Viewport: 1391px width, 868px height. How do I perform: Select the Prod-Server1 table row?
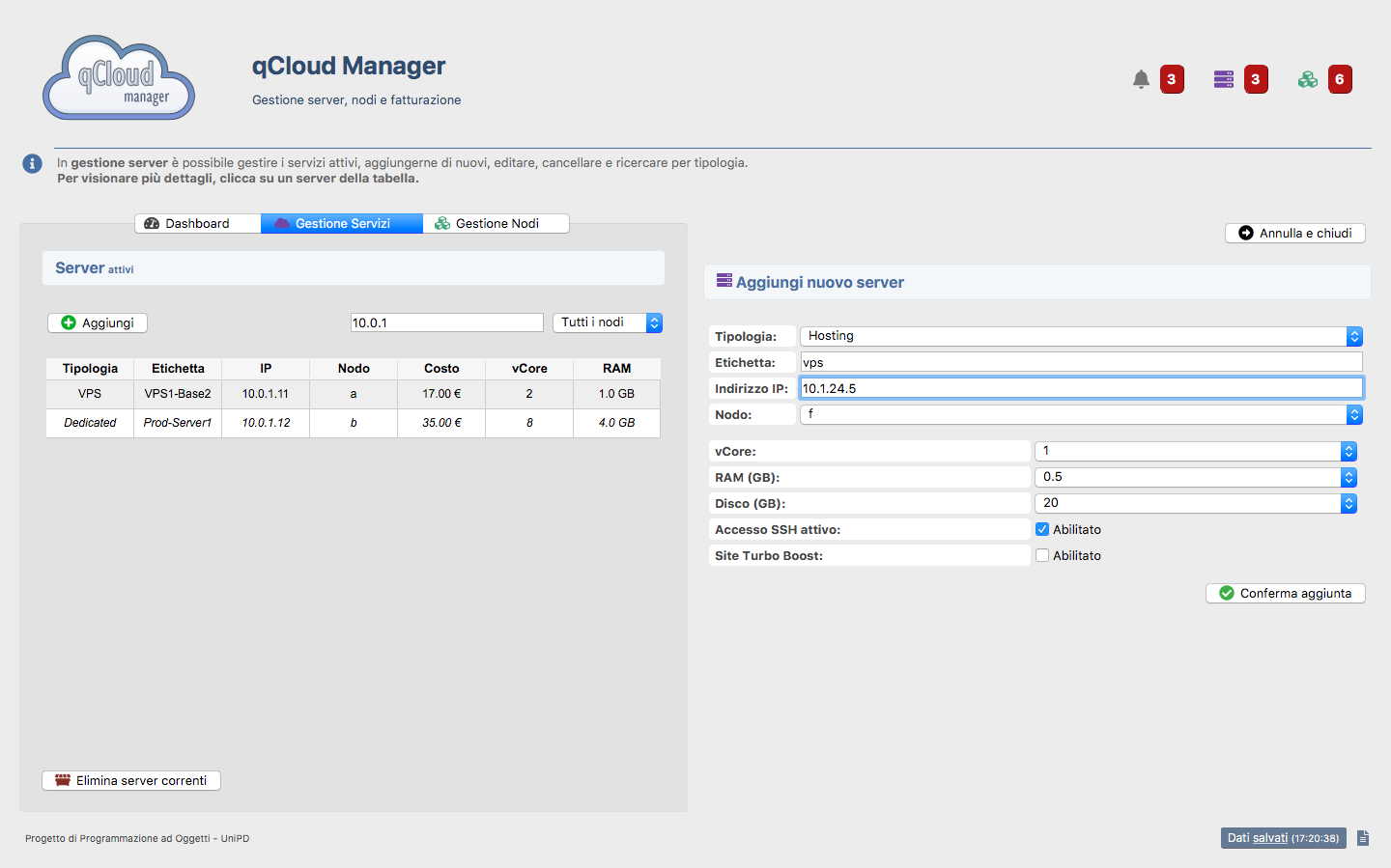click(x=353, y=423)
